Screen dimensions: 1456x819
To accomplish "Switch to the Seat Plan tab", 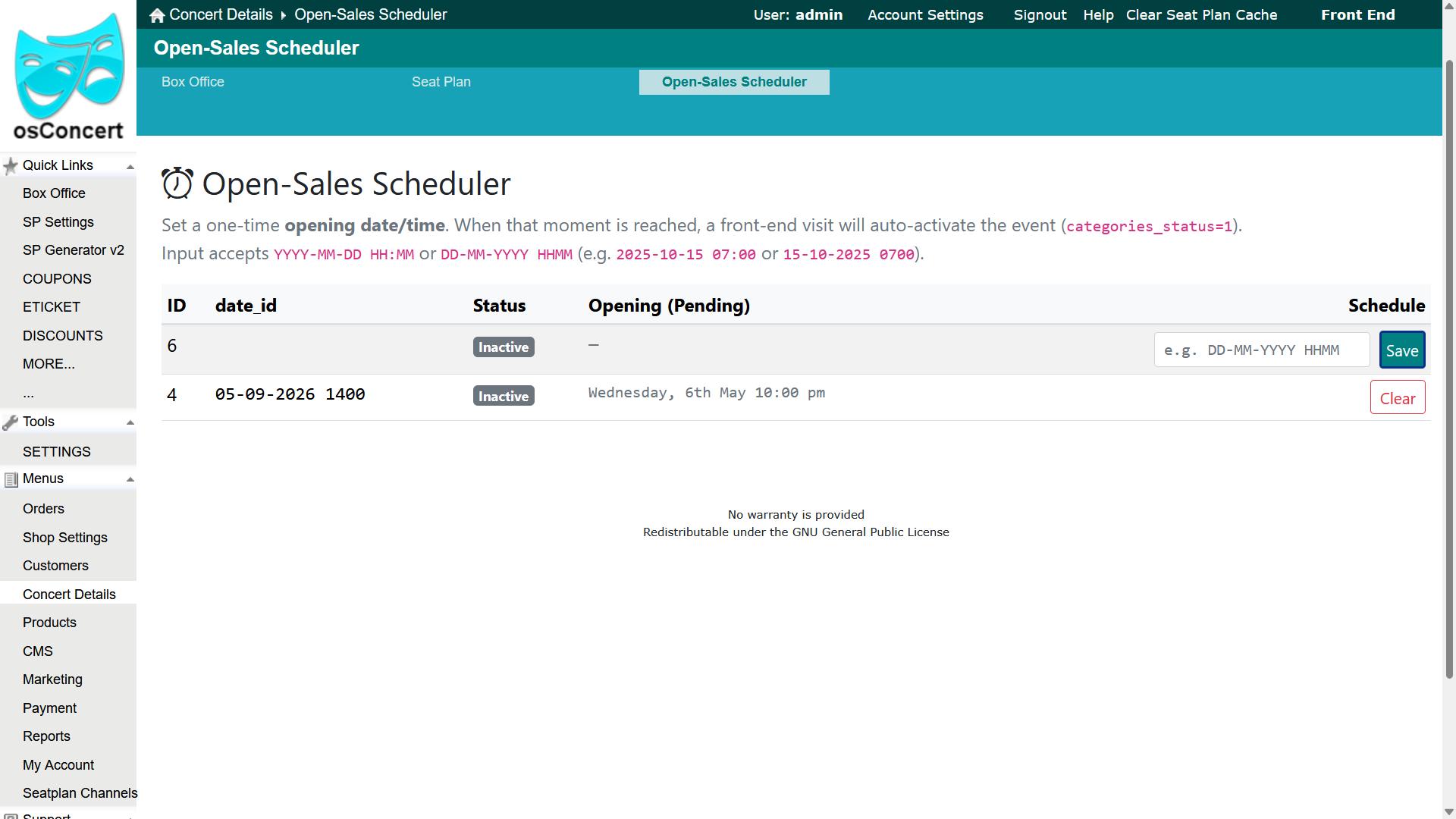I will pos(441,82).
